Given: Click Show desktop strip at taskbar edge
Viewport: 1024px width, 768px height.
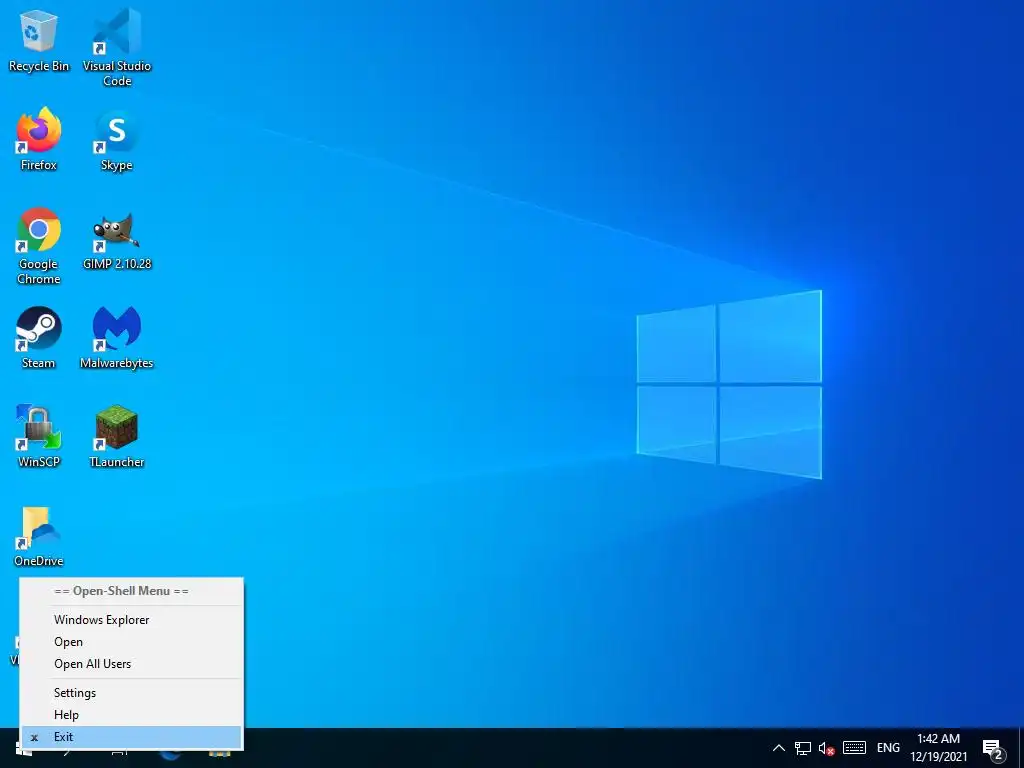Looking at the screenshot, I should 1021,748.
